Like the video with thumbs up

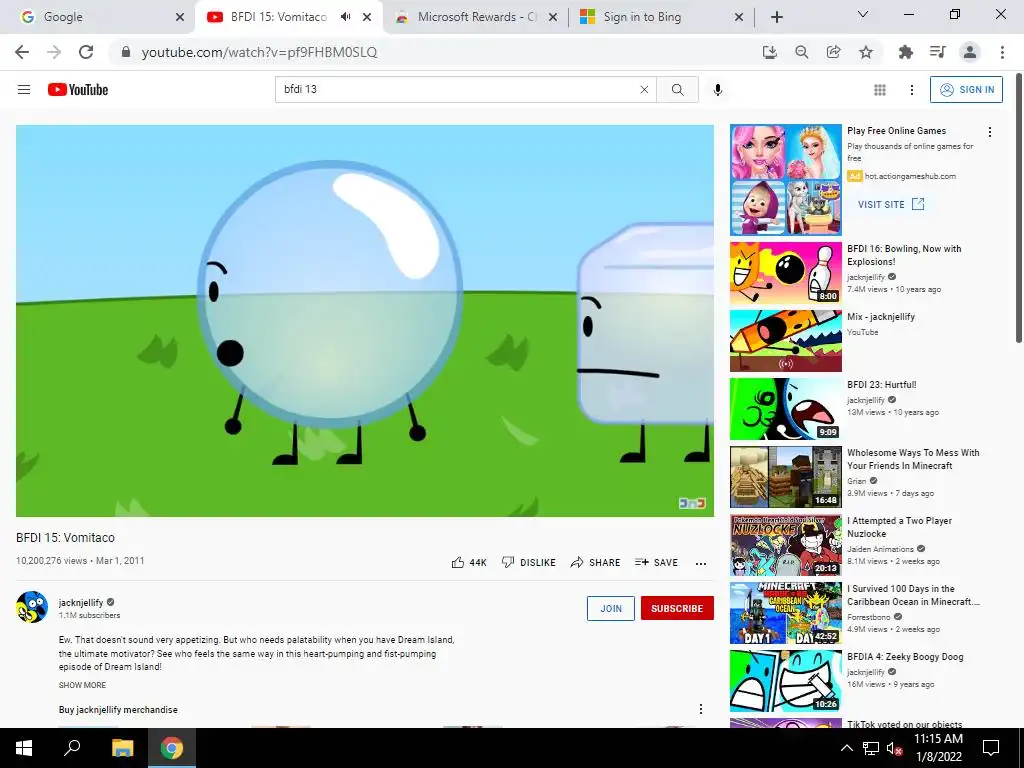click(x=469, y=562)
